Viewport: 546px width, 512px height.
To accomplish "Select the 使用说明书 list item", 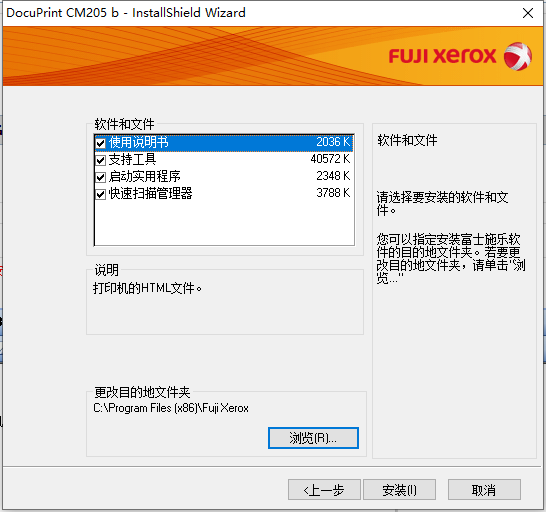I will point(224,143).
